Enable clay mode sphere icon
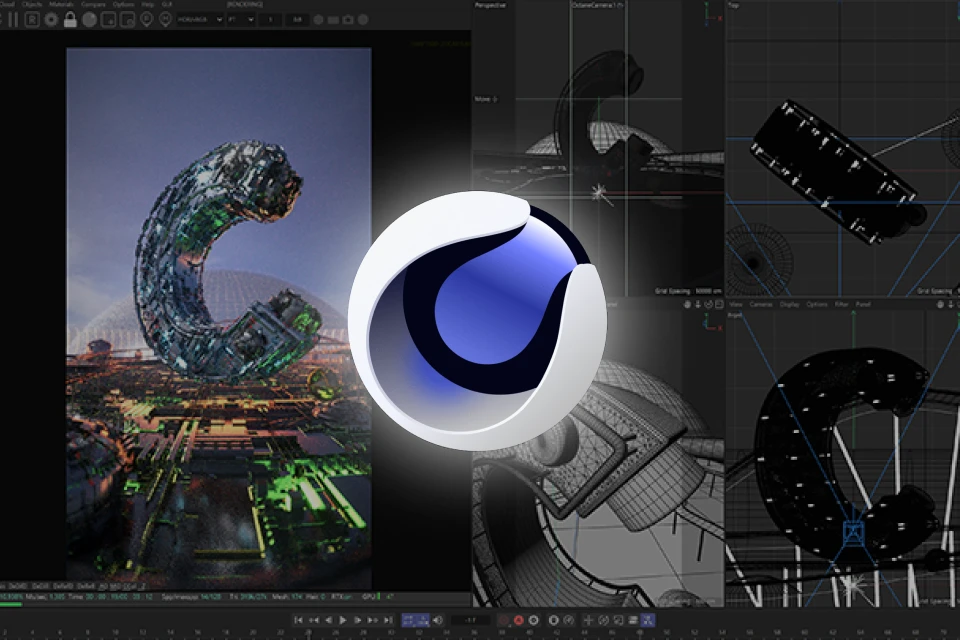This screenshot has height=640, width=960. click(x=89, y=20)
